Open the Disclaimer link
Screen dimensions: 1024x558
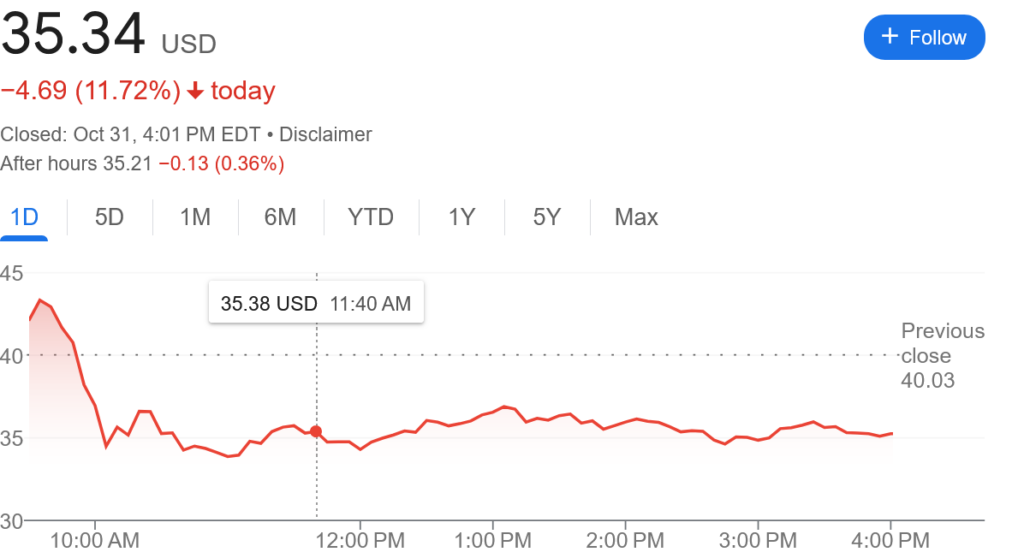click(x=326, y=134)
